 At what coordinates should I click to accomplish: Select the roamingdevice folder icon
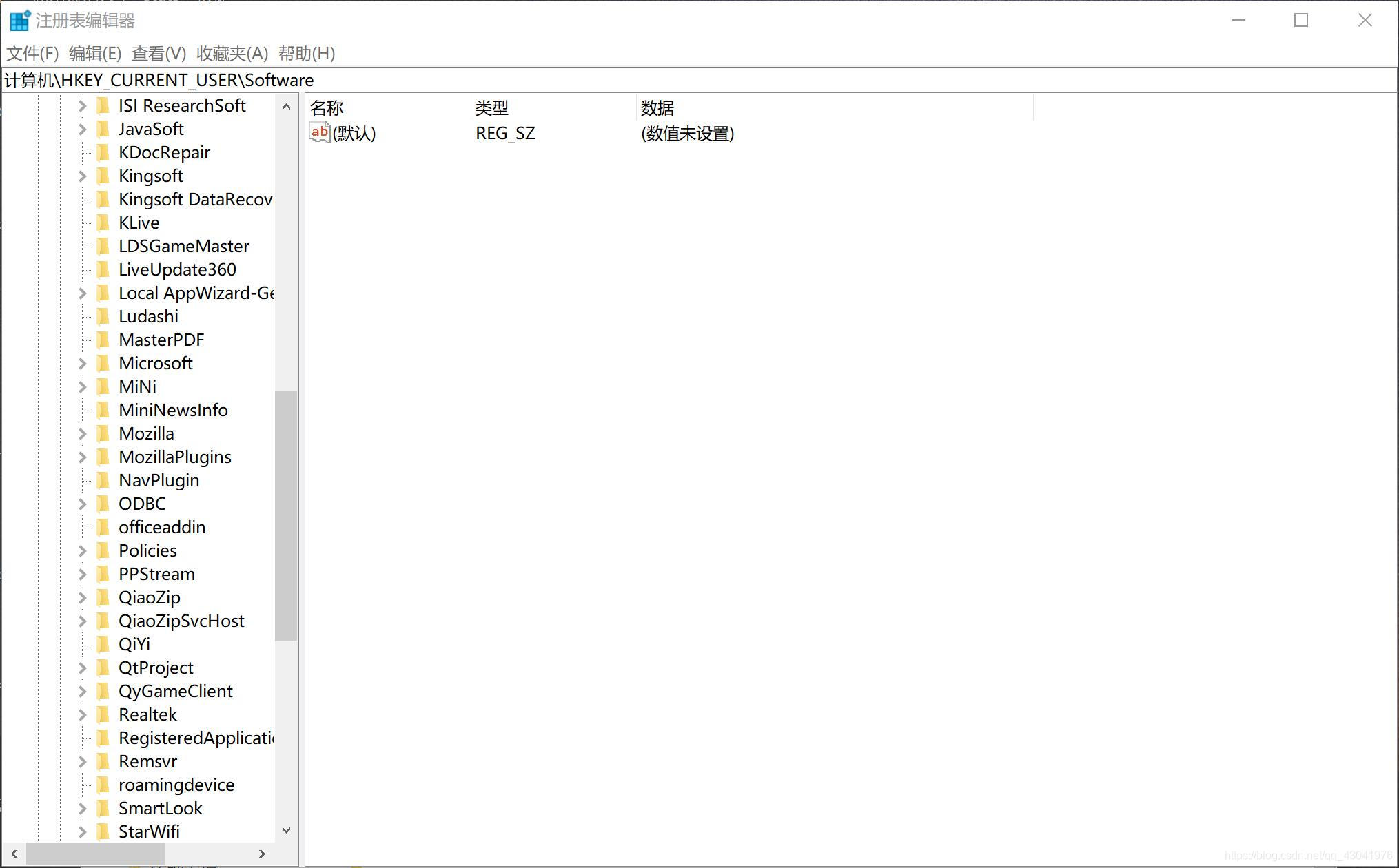click(x=103, y=785)
